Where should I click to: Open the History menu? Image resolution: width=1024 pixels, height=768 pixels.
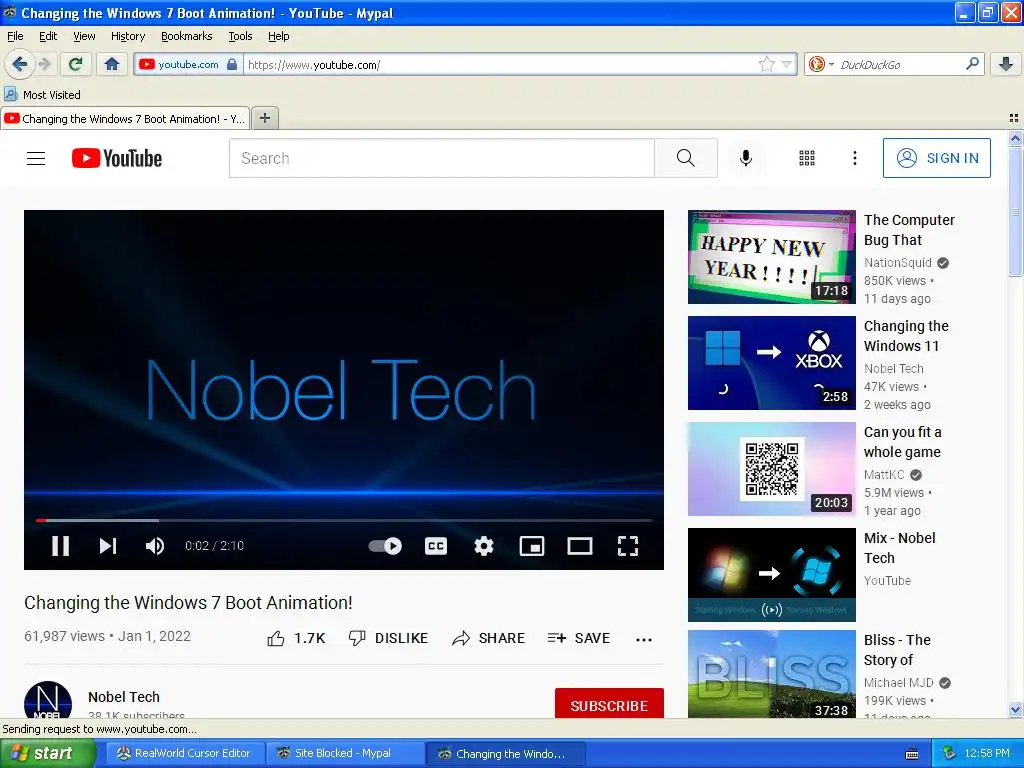128,37
